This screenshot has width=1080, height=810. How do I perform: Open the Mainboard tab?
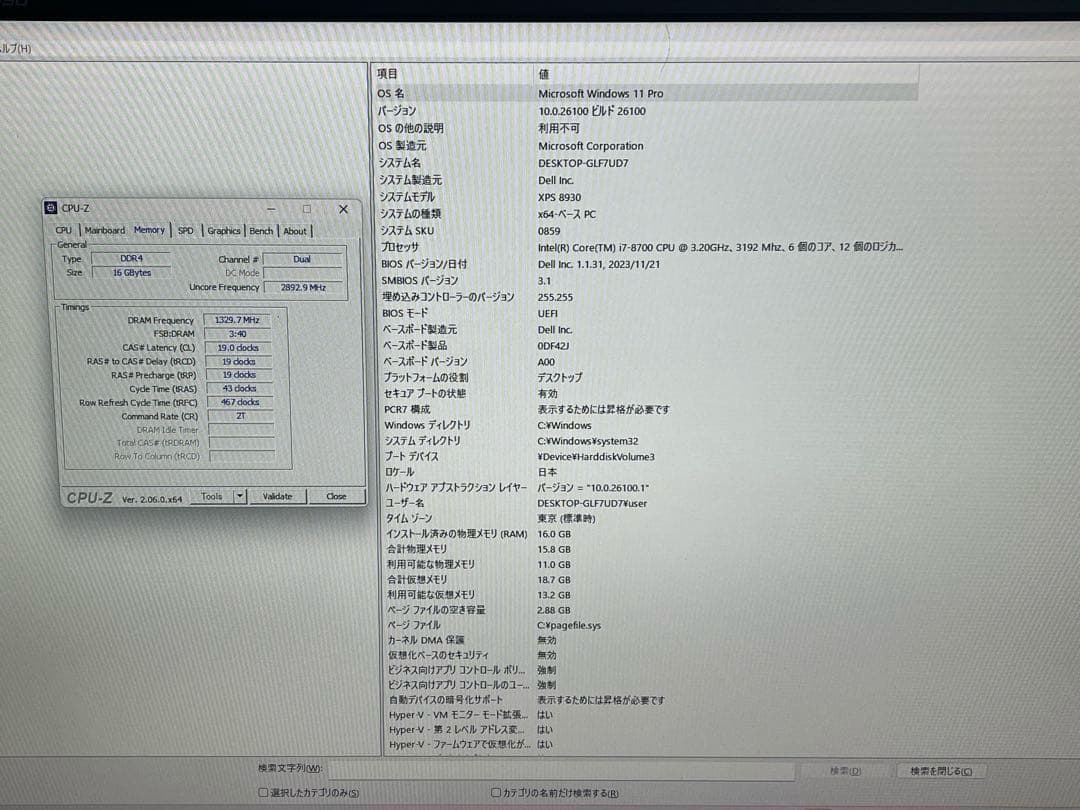104,230
